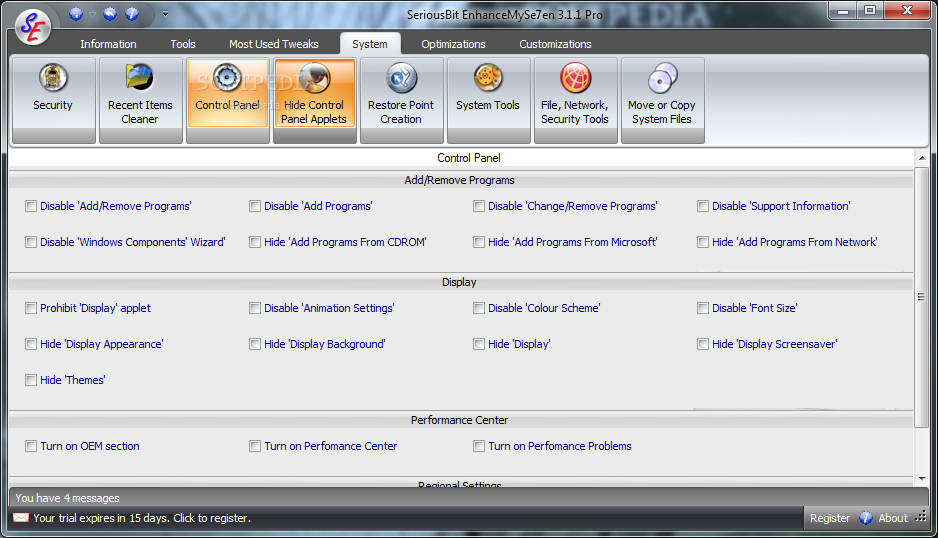938x538 pixels.
Task: Check Disable 'Support Information'
Action: 703,206
